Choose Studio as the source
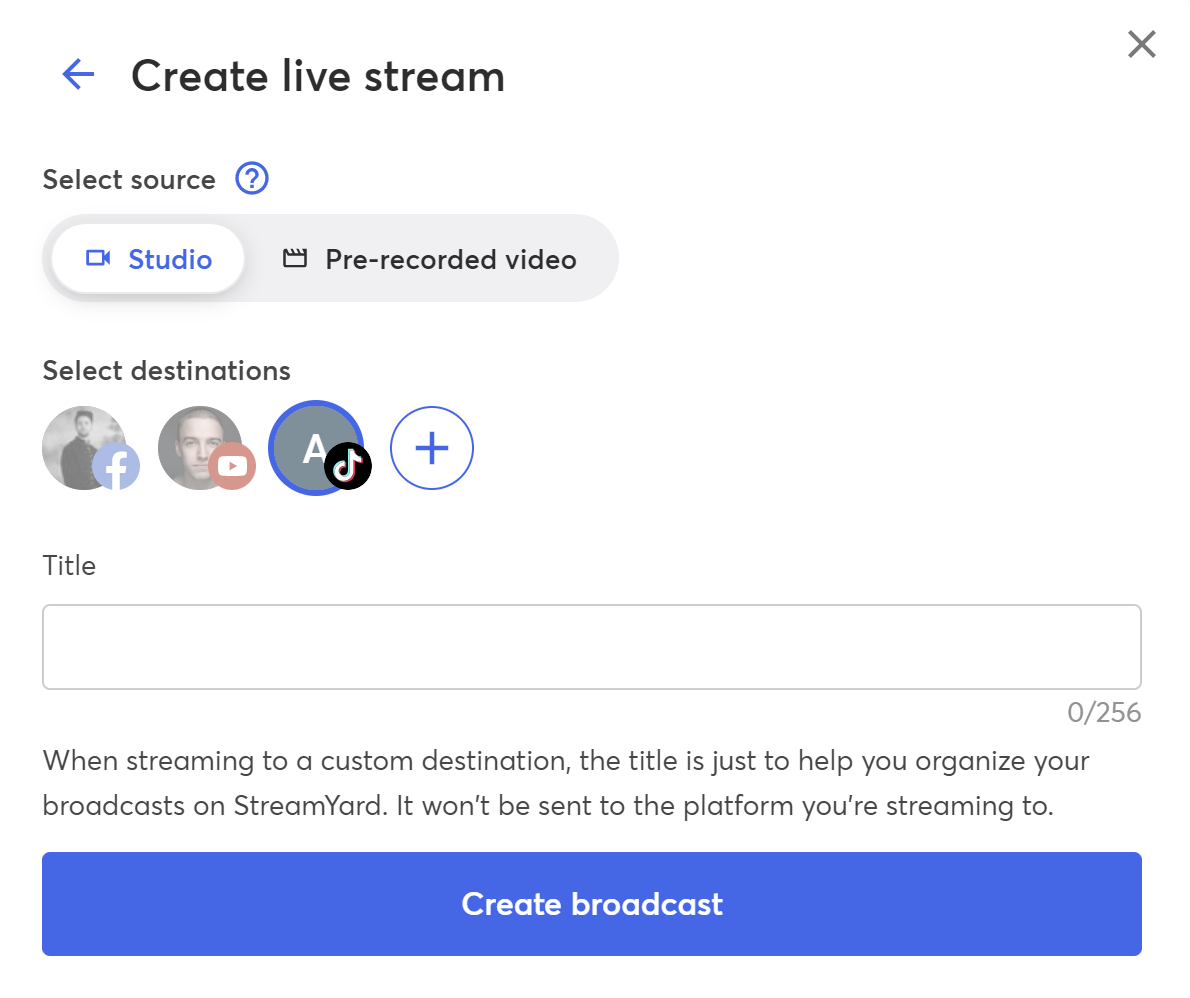Screen dimensions: 1190x998 tap(148, 259)
